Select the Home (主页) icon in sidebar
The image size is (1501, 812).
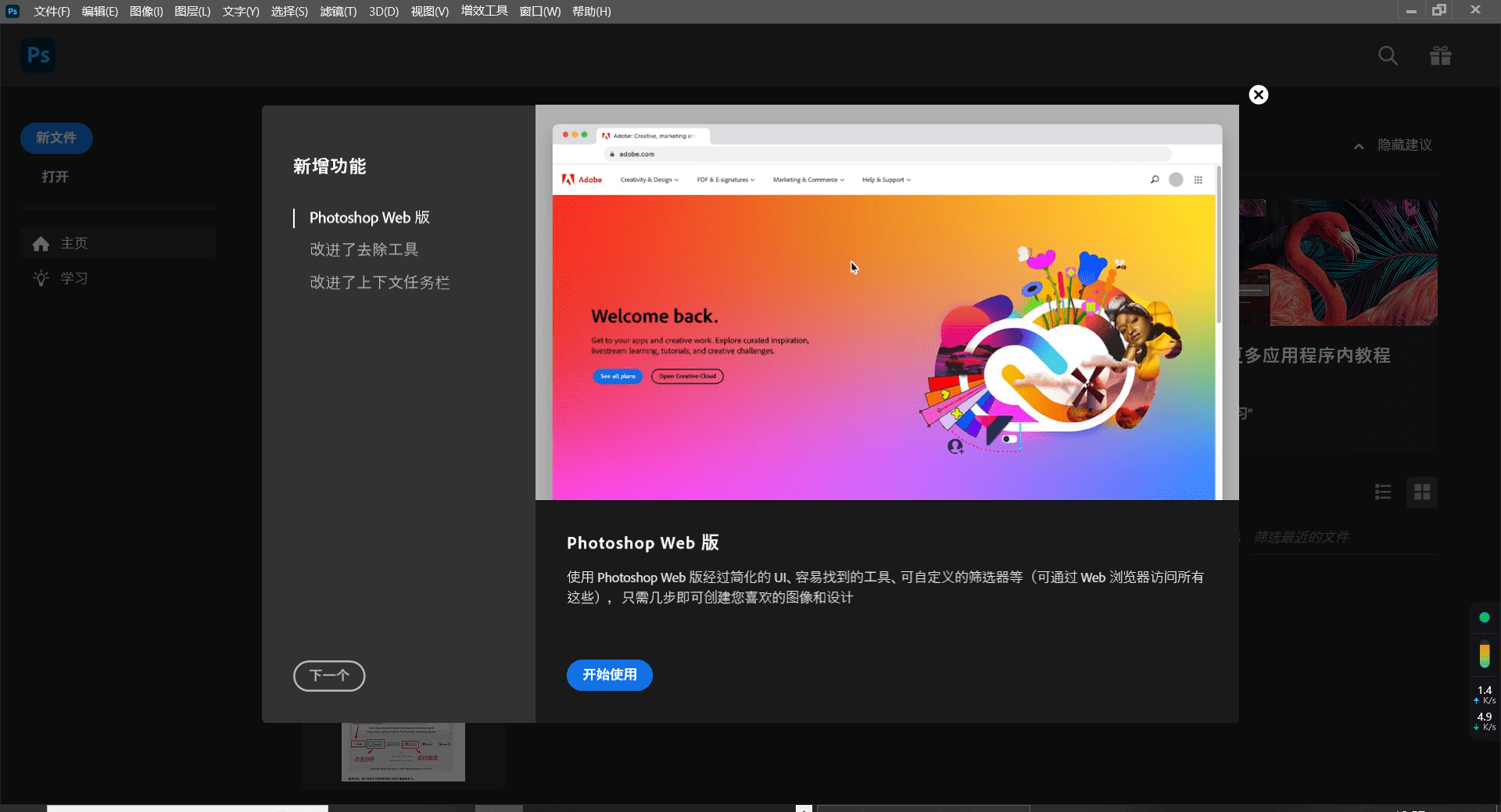click(x=41, y=243)
